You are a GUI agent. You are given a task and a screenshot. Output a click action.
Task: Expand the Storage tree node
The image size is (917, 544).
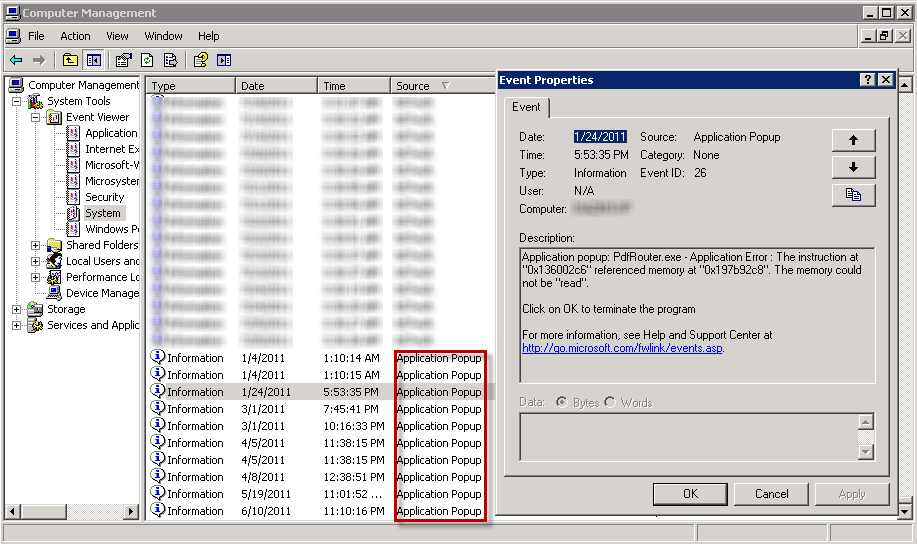pos(16,309)
